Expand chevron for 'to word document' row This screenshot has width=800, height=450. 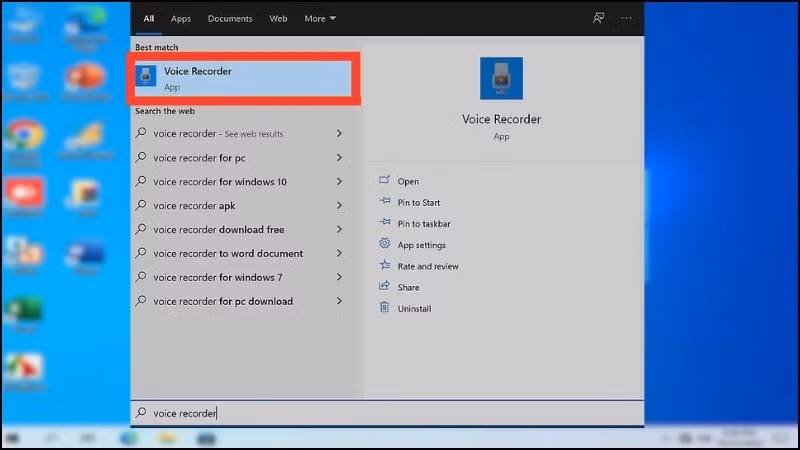(x=339, y=254)
